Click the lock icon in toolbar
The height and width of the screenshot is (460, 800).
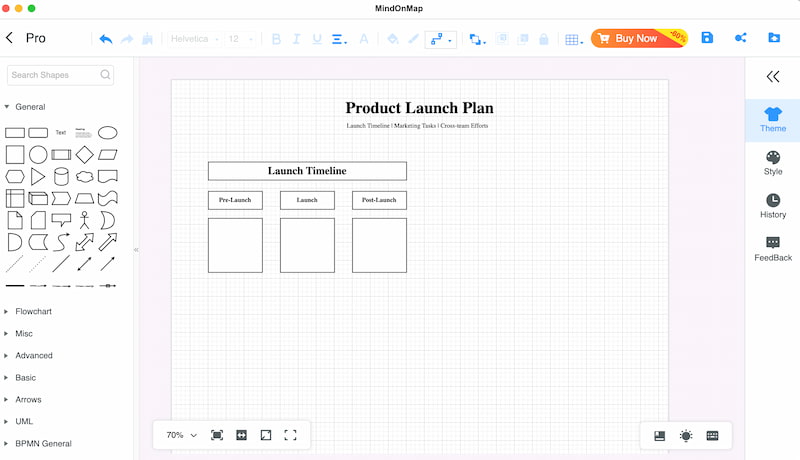click(x=544, y=39)
